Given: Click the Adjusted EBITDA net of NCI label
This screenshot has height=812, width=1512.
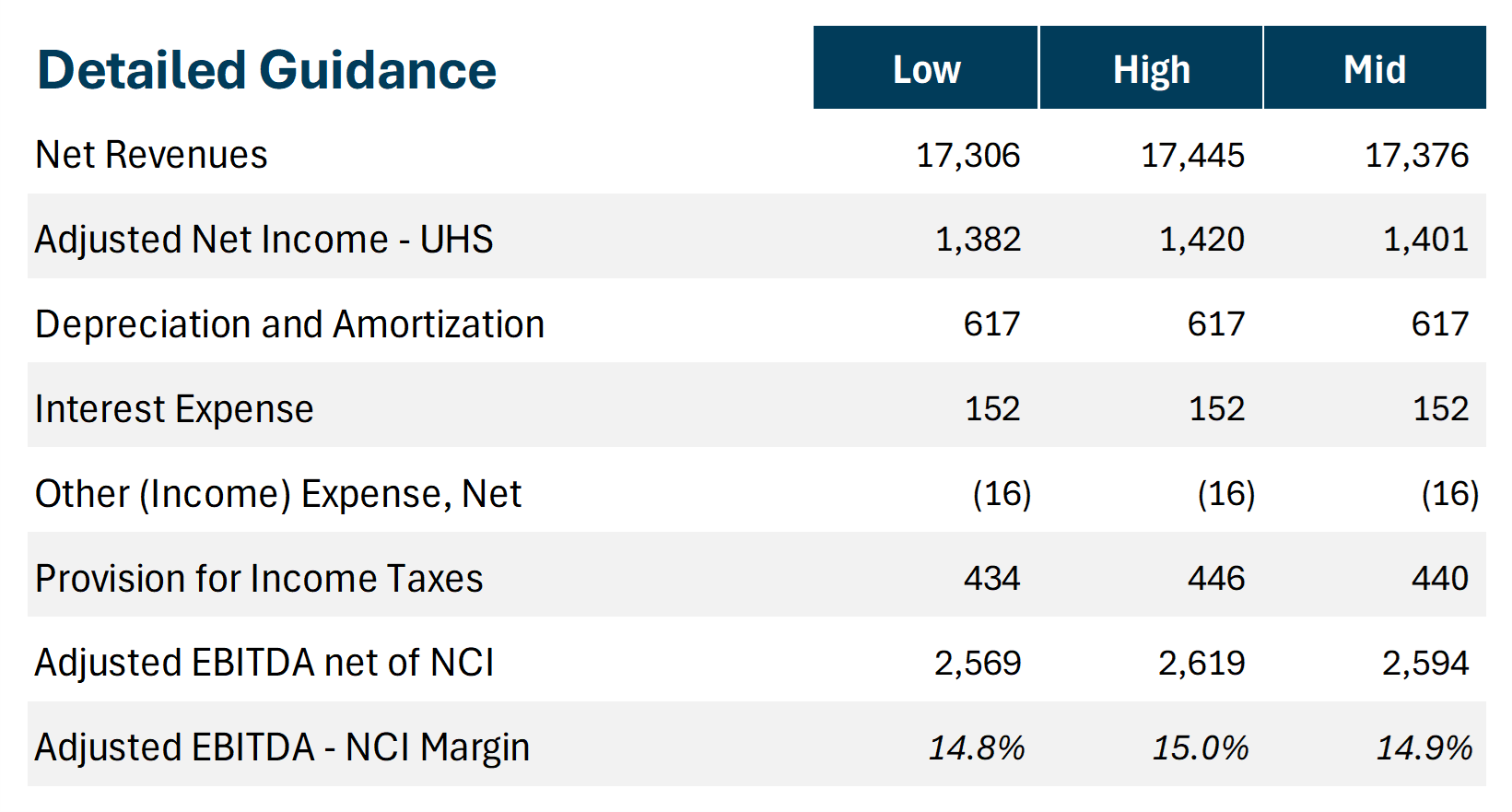Looking at the screenshot, I should pos(264,664).
